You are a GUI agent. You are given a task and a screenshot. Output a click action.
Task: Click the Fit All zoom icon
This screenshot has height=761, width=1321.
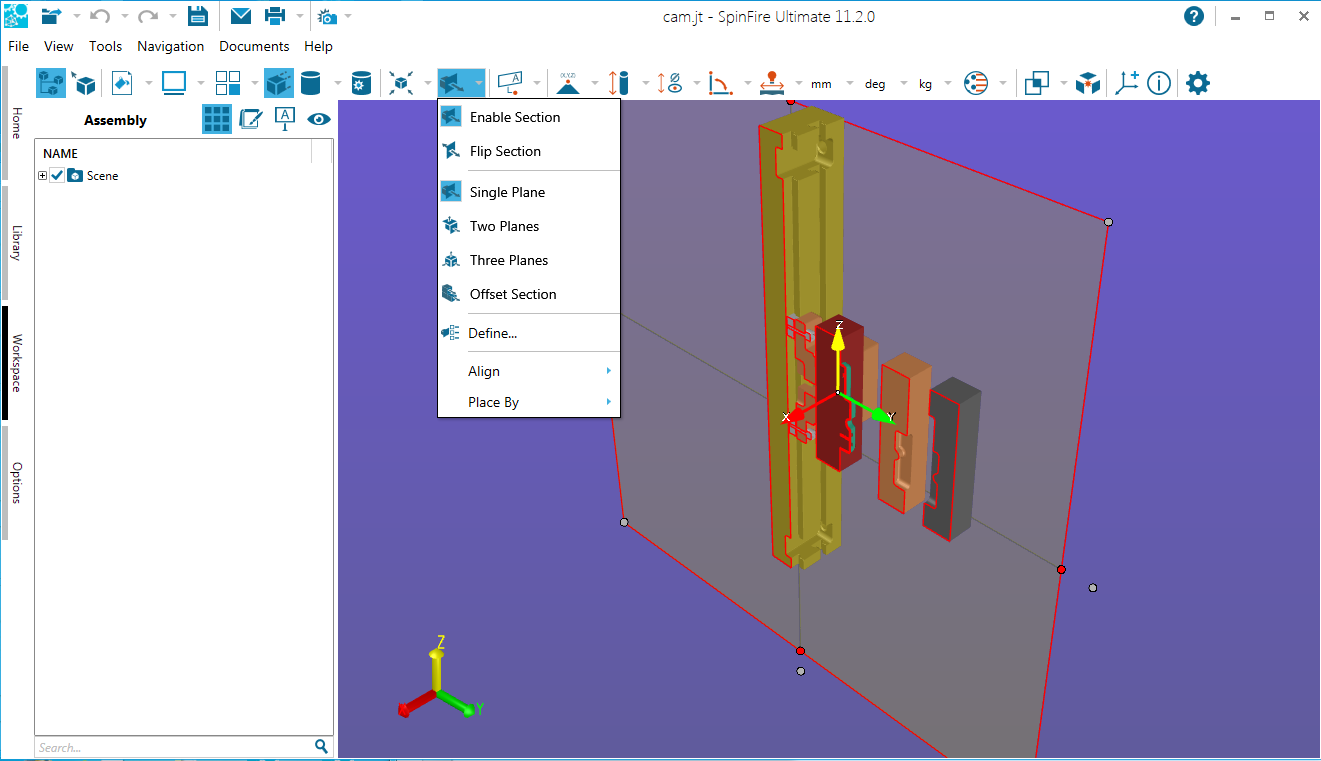(402, 83)
